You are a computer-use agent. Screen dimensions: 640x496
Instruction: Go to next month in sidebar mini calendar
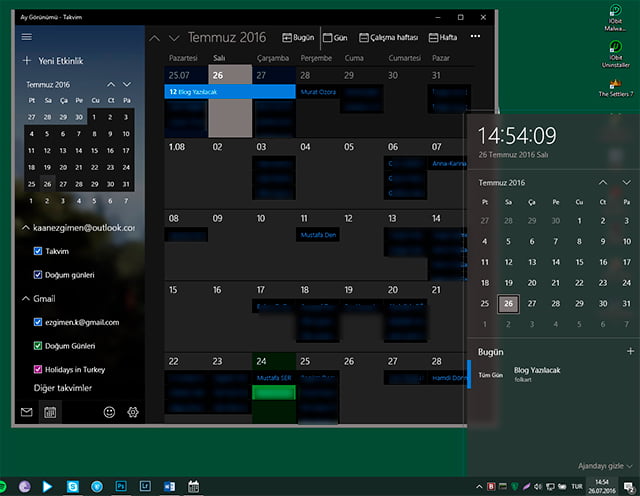point(127,85)
